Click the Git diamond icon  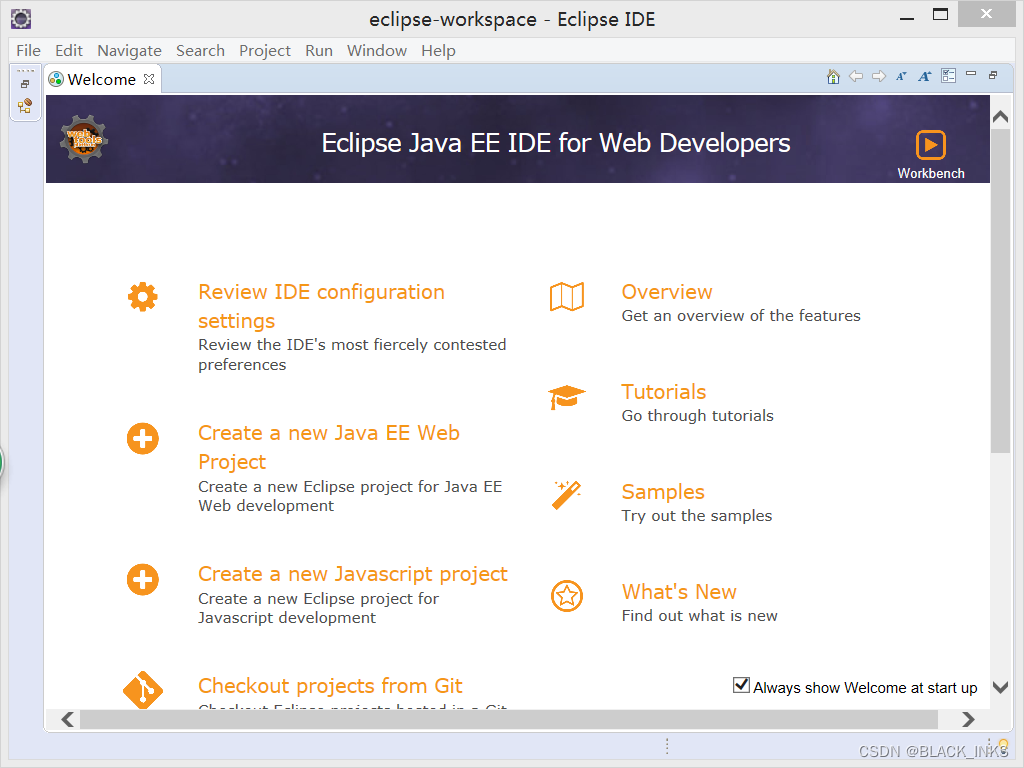(x=142, y=690)
